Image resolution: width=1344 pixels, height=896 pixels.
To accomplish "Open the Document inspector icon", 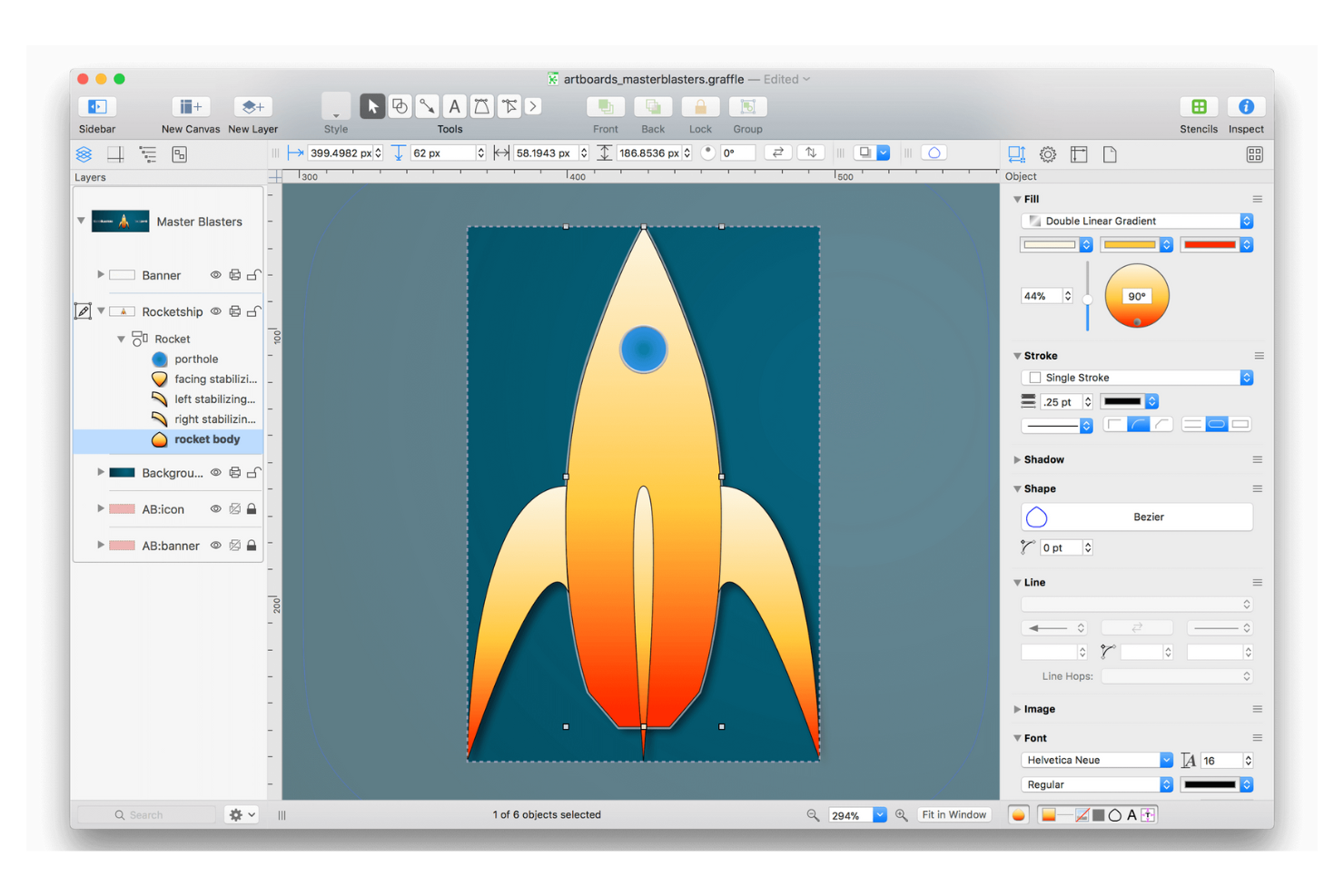I will coord(1110,154).
